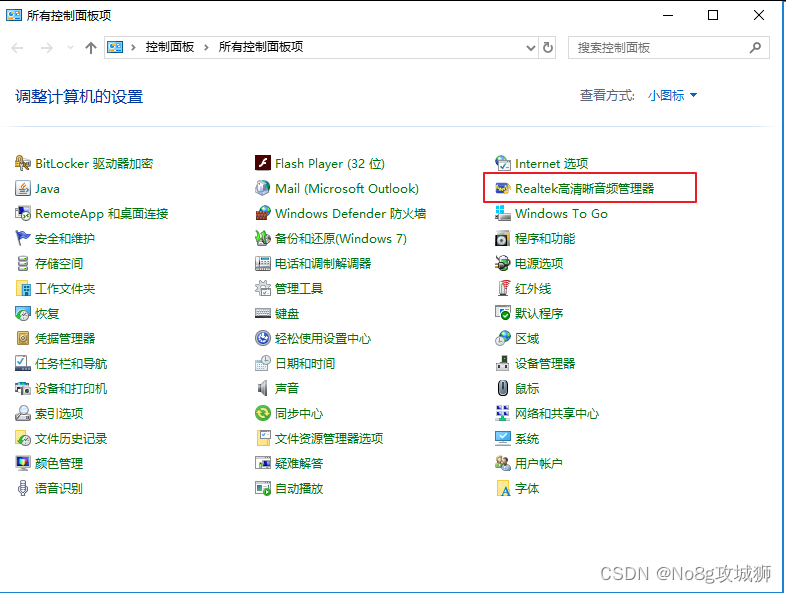Click the 鼠标 mouse icon

click(x=503, y=388)
